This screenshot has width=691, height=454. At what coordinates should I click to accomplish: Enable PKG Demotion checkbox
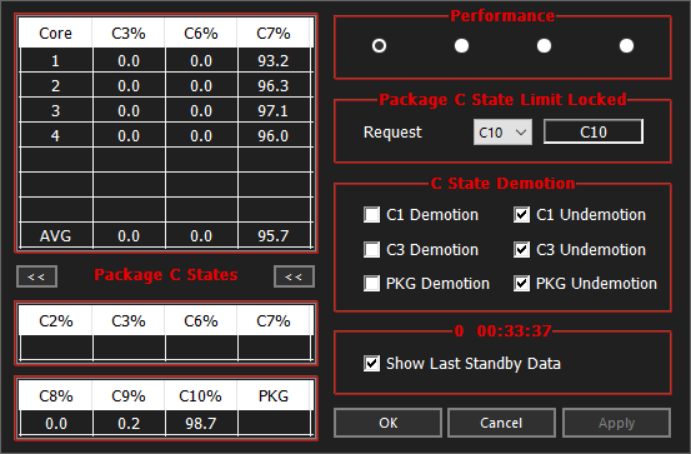372,283
